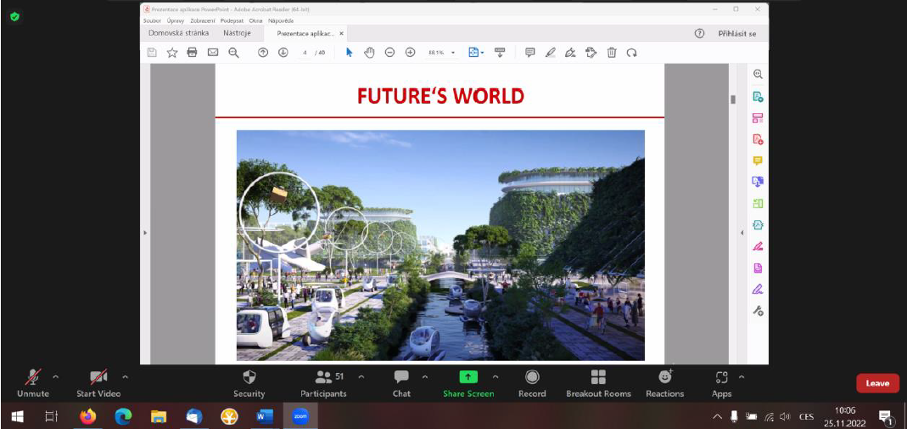Open Firefox from the taskbar
Viewport: 908px width, 430px height.
tap(88, 416)
